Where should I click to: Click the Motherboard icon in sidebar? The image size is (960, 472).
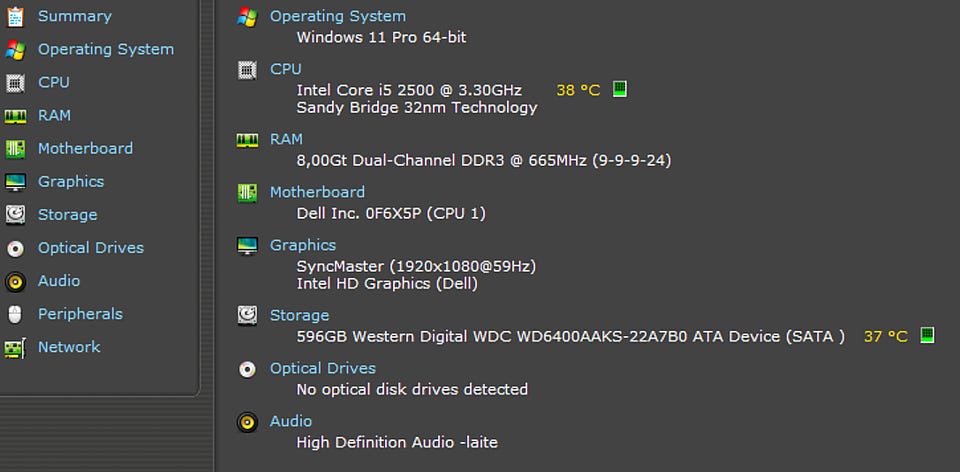(x=15, y=149)
